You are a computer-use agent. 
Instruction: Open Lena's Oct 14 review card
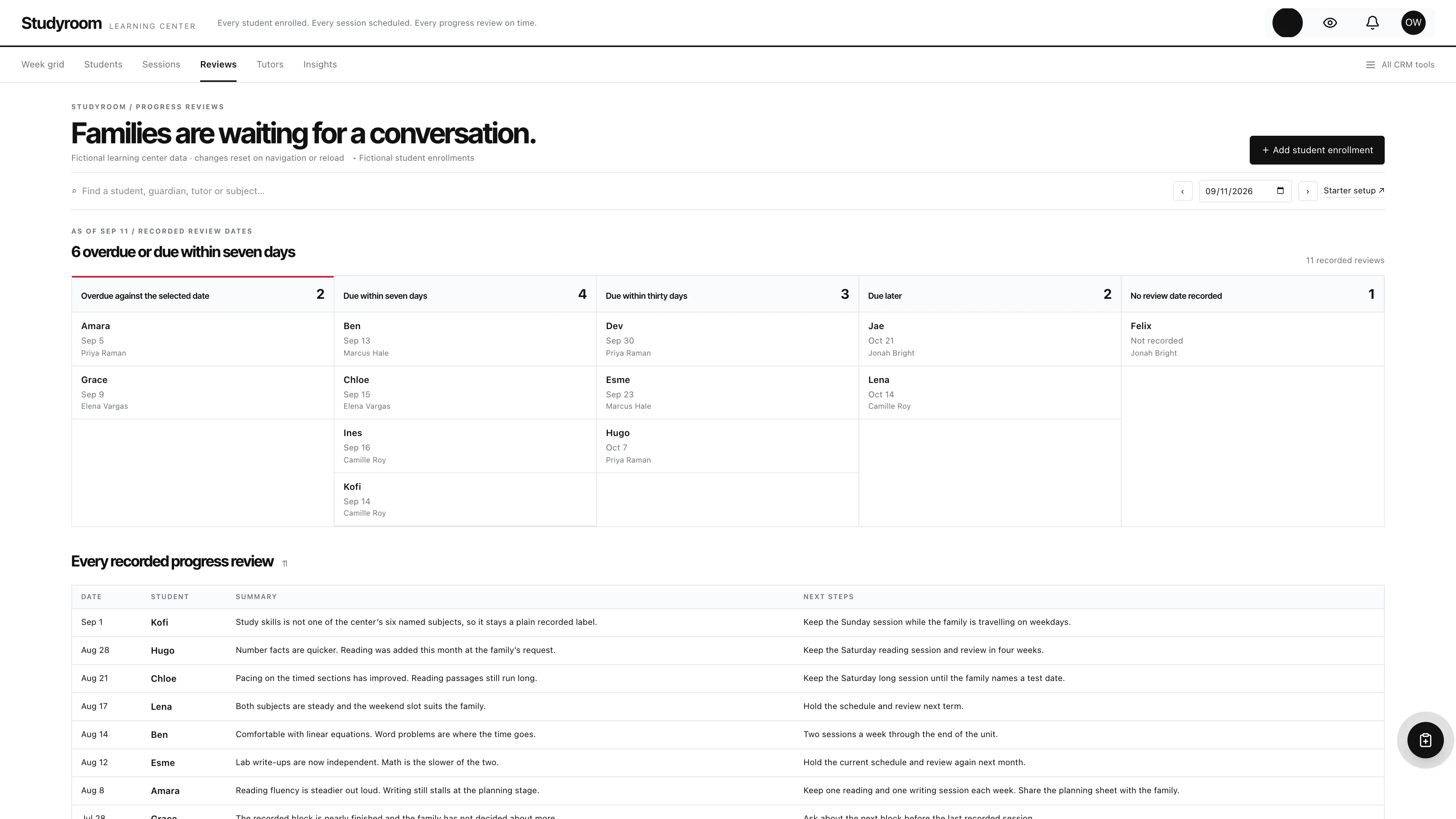pos(990,393)
